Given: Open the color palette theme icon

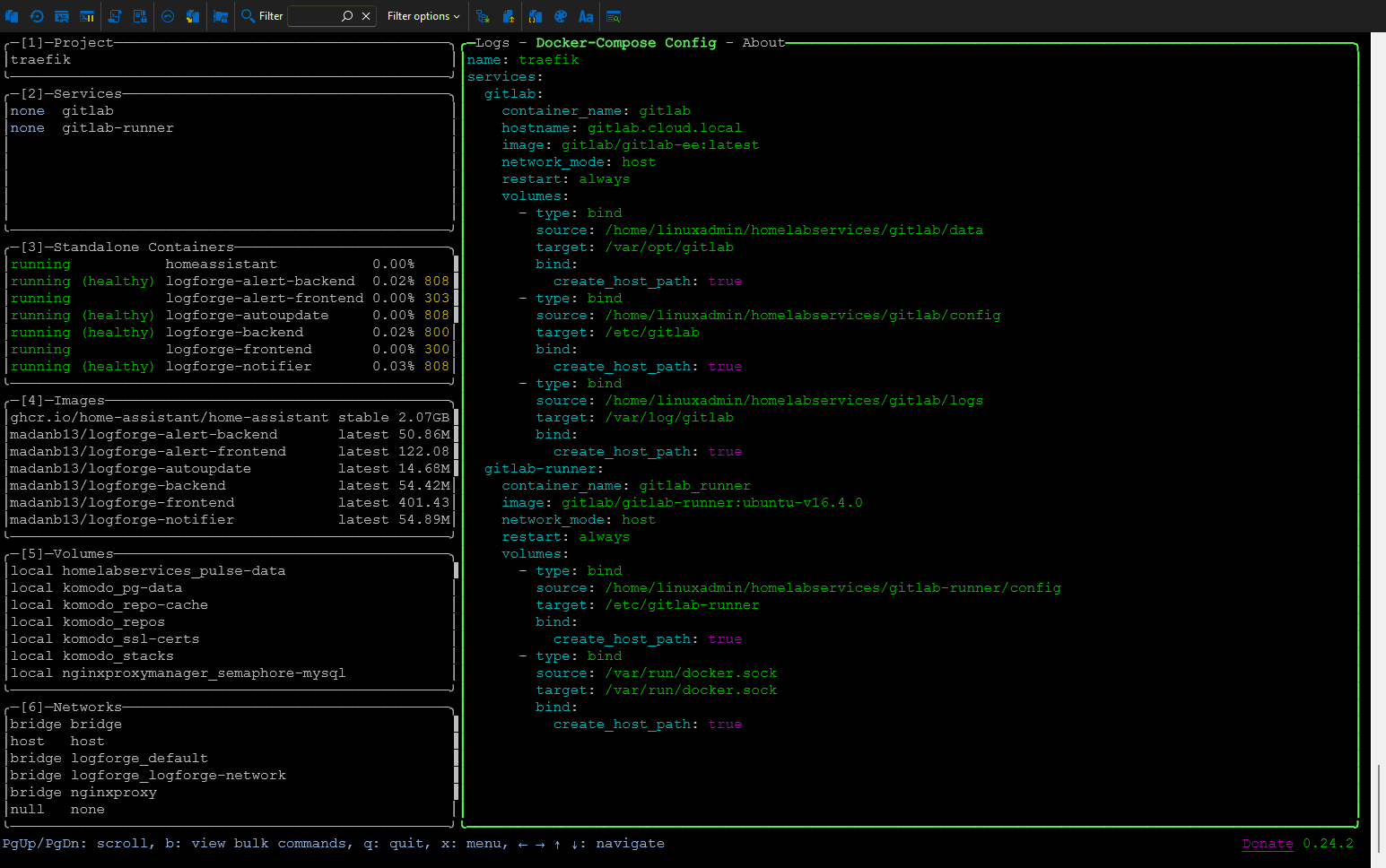Looking at the screenshot, I should (x=561, y=16).
